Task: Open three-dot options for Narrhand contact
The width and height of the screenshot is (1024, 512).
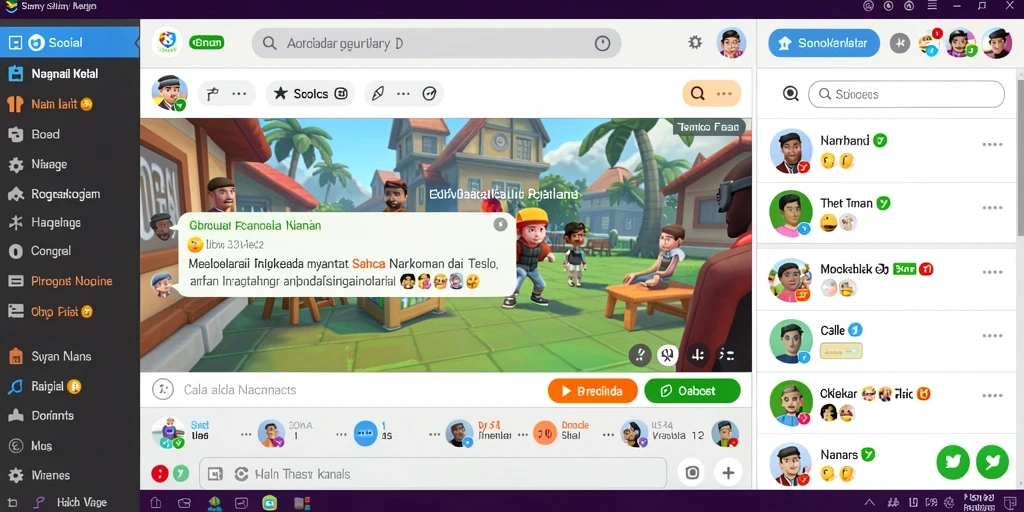Action: click(992, 144)
